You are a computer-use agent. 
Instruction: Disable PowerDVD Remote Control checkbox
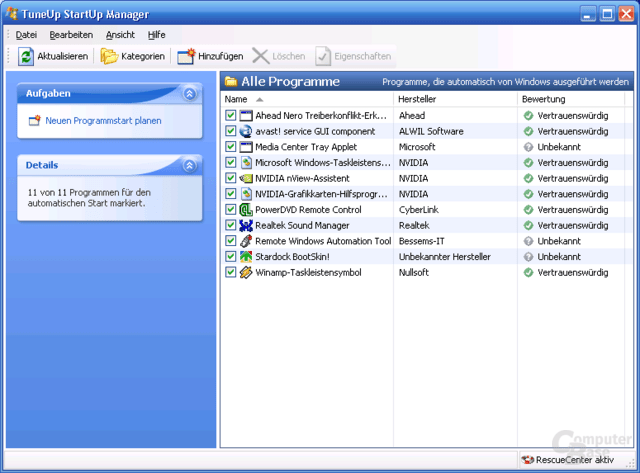pos(231,210)
